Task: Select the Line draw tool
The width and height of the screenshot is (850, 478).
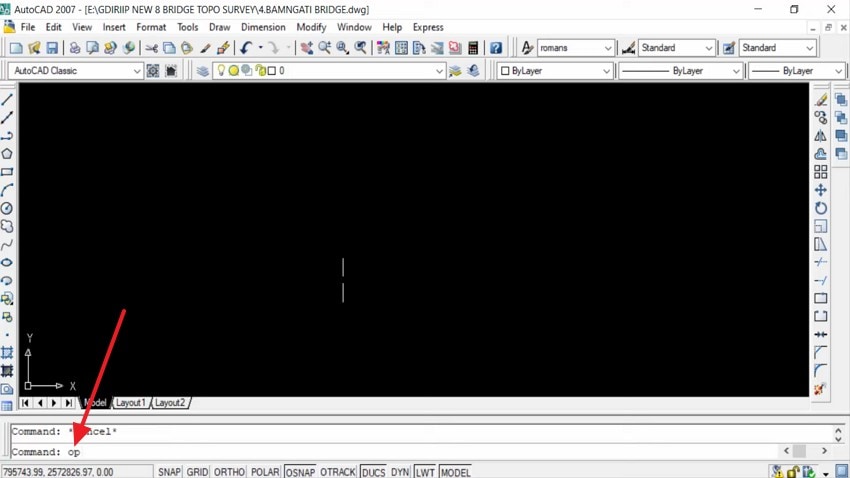Action: coord(7,100)
